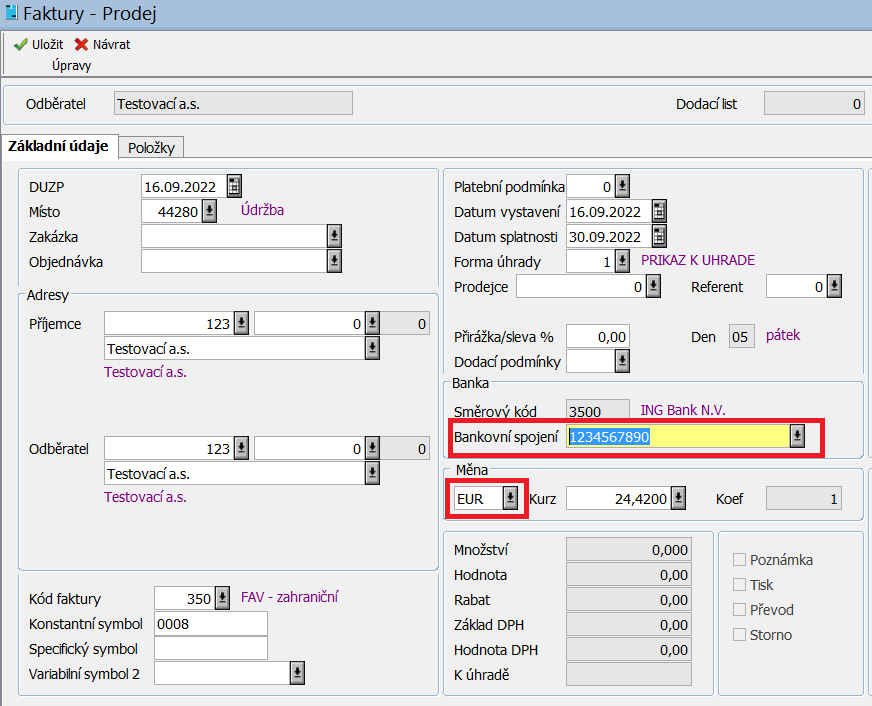872x706 pixels.
Task: Click the Konstantní symbol input field
Action: click(210, 624)
